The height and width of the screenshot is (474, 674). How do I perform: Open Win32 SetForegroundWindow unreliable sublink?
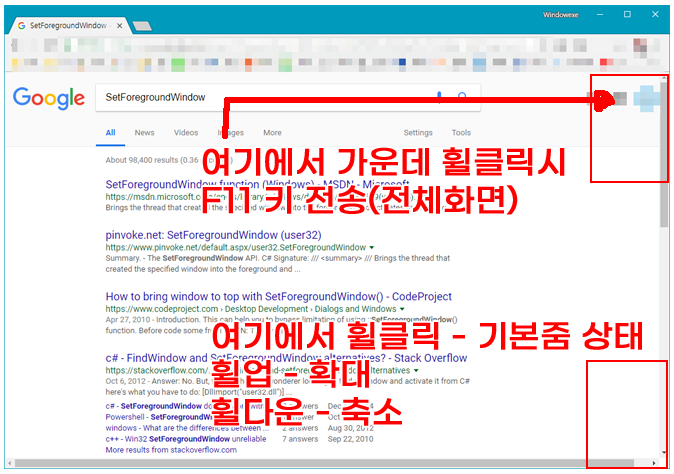point(186,439)
